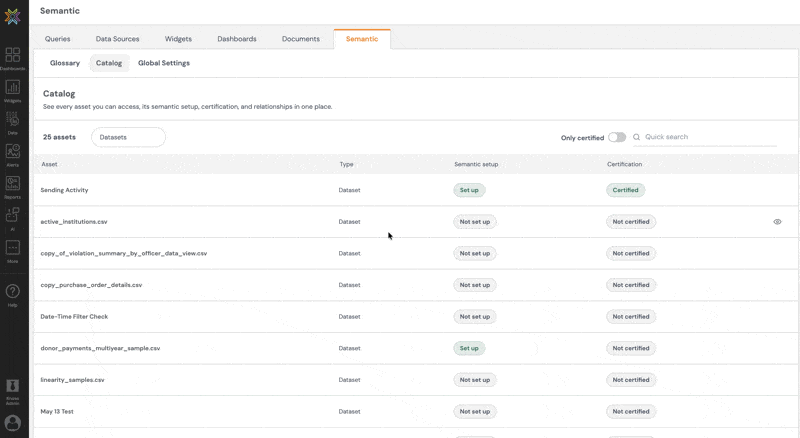Open the user profile avatar

tap(13, 423)
